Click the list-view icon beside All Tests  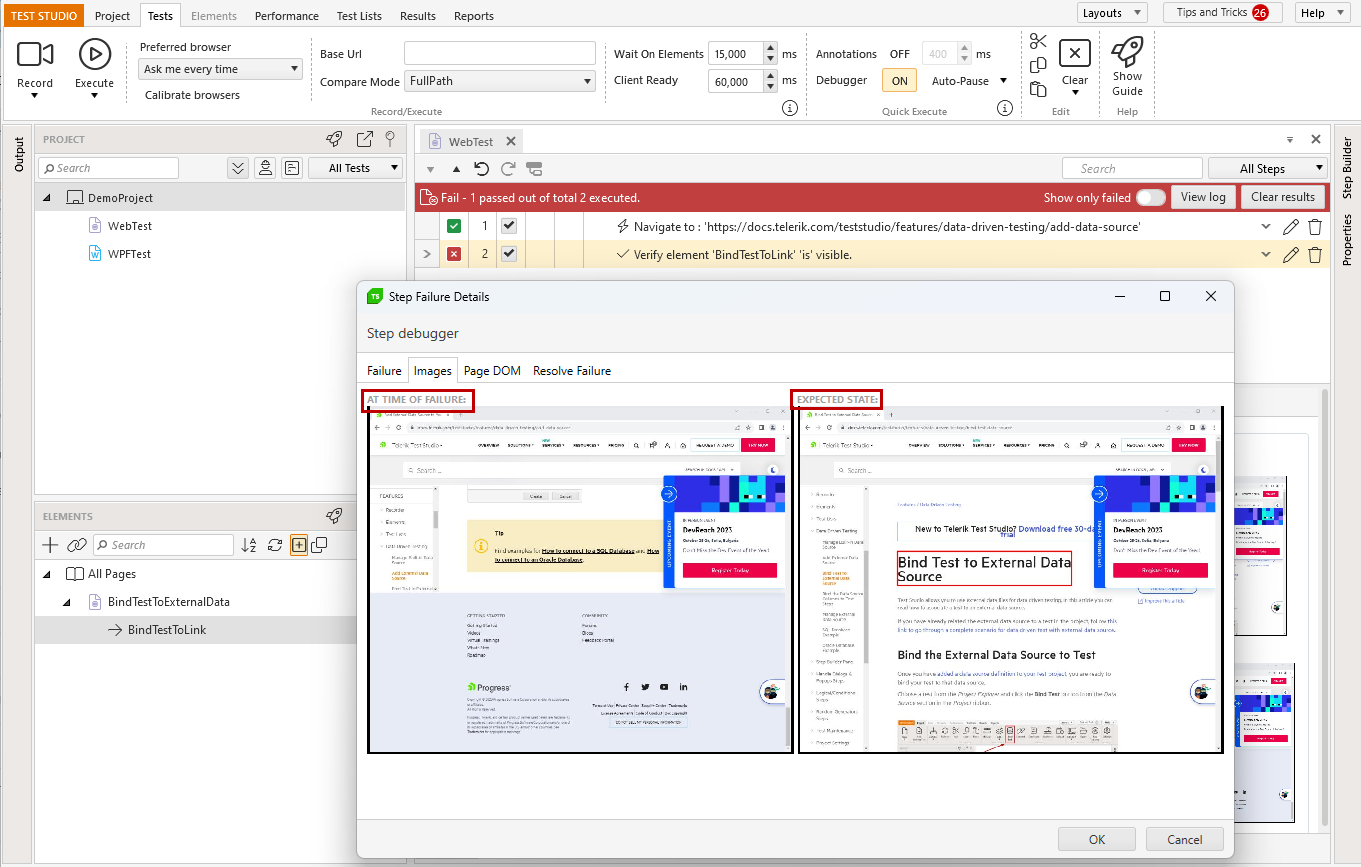[x=291, y=168]
